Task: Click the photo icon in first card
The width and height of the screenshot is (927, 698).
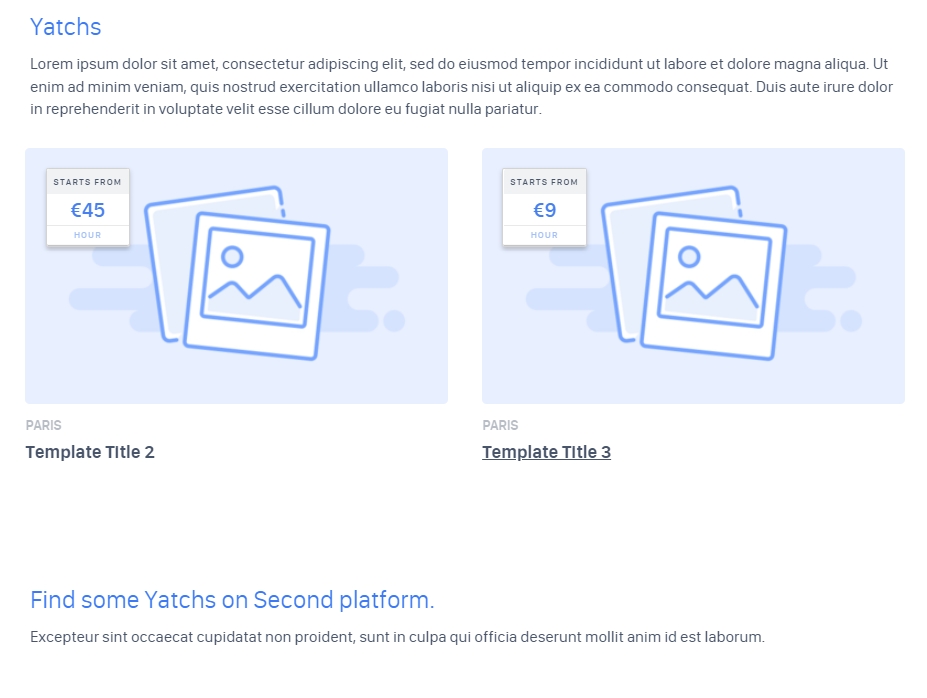Action: coord(257,286)
